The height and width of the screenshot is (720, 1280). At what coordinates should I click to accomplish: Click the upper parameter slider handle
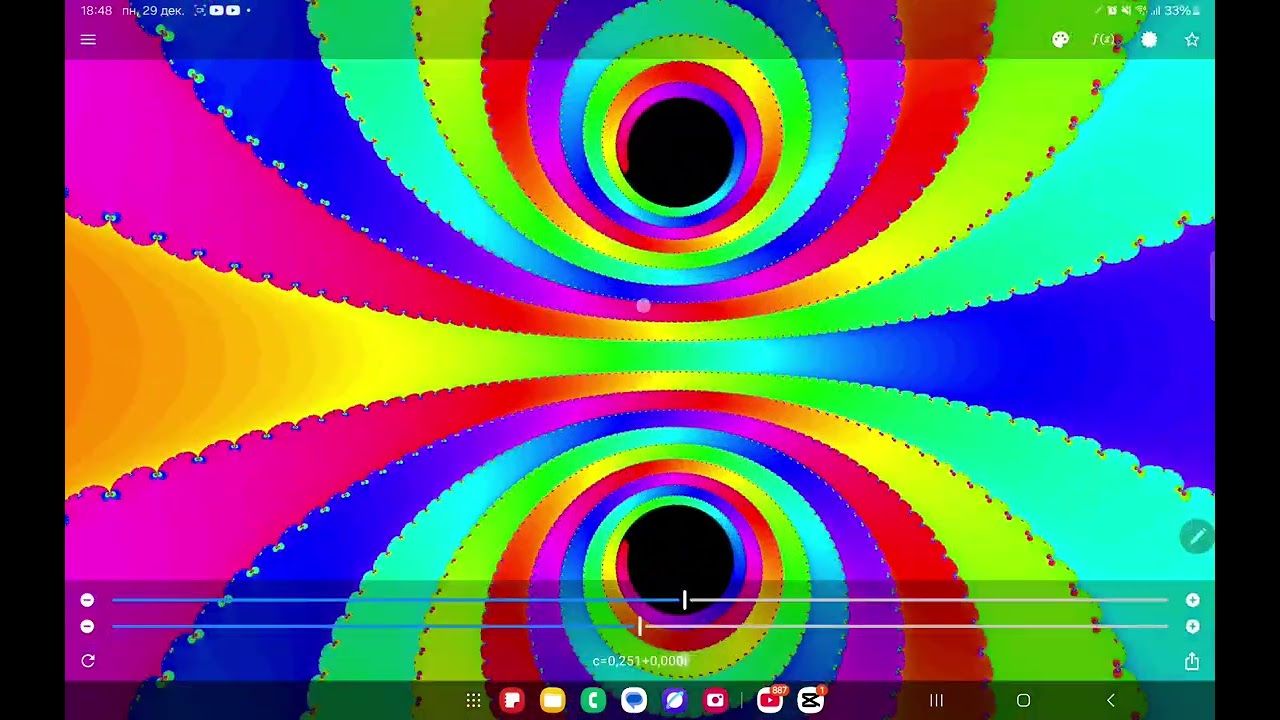[x=685, y=600]
